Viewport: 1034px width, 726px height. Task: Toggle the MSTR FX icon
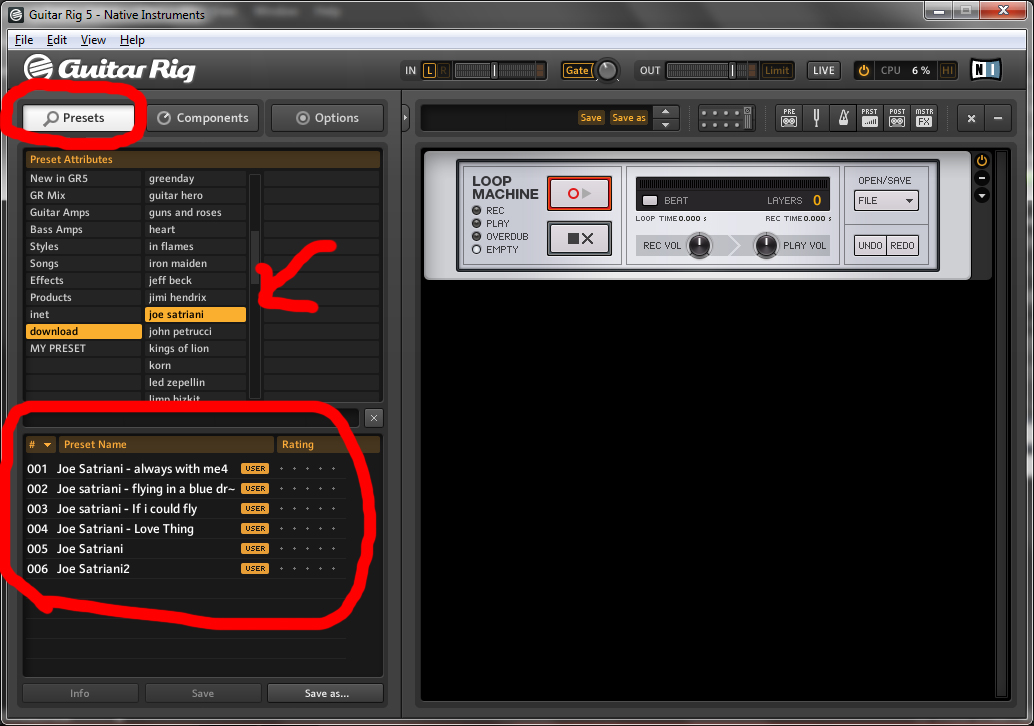[x=924, y=118]
